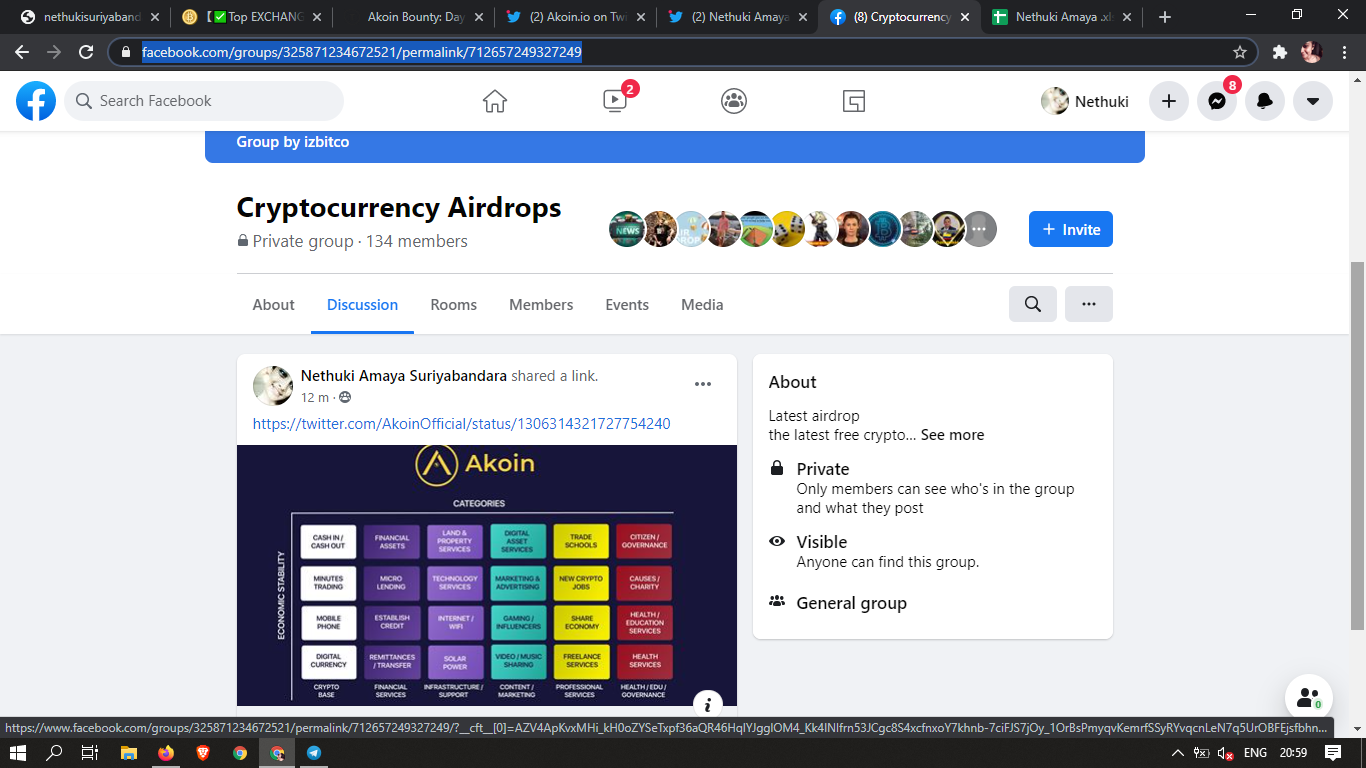
Task: Click the page's vertical scrollbar
Action: click(x=1358, y=445)
